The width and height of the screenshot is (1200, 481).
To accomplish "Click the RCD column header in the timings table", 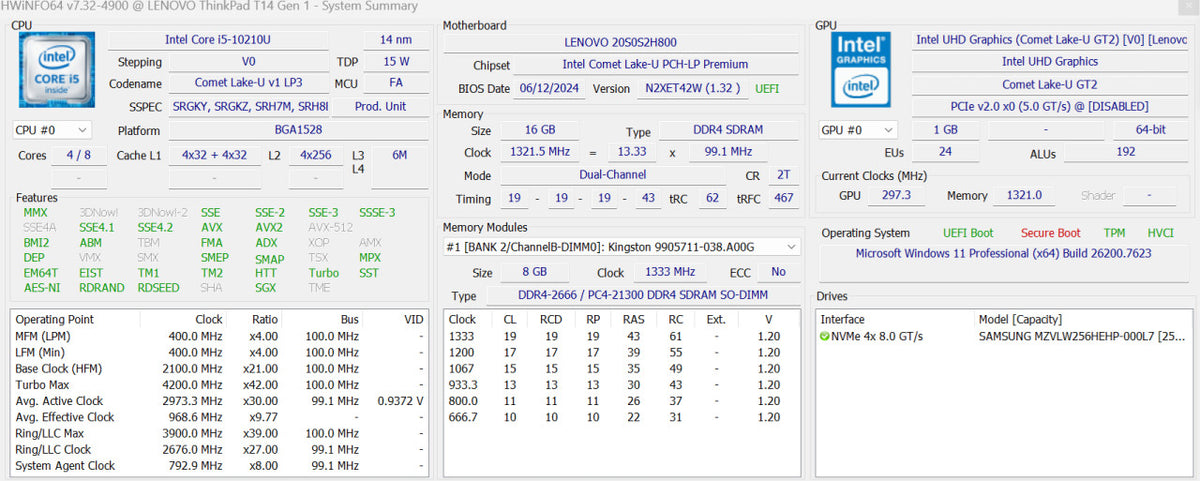I will point(552,320).
